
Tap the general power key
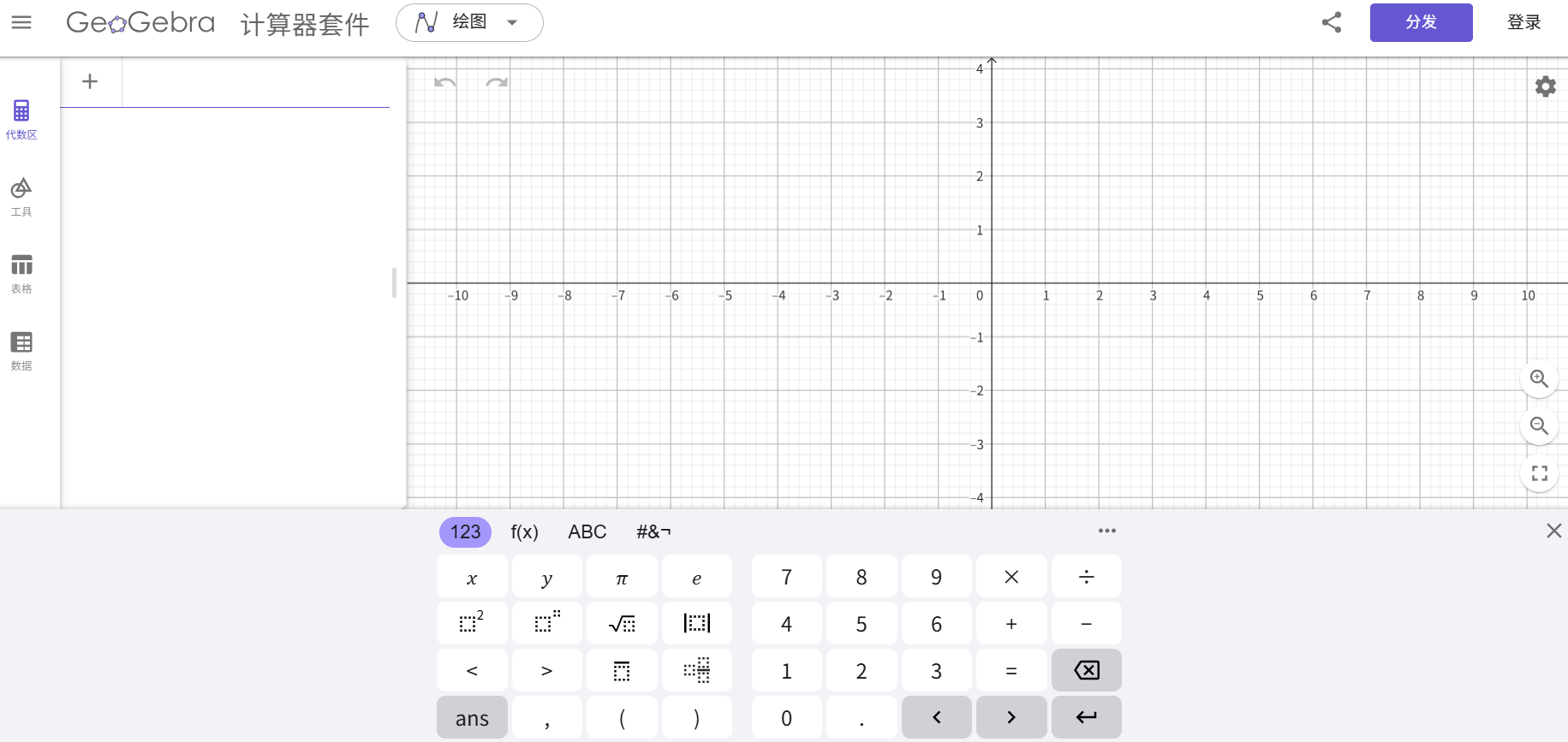click(547, 623)
